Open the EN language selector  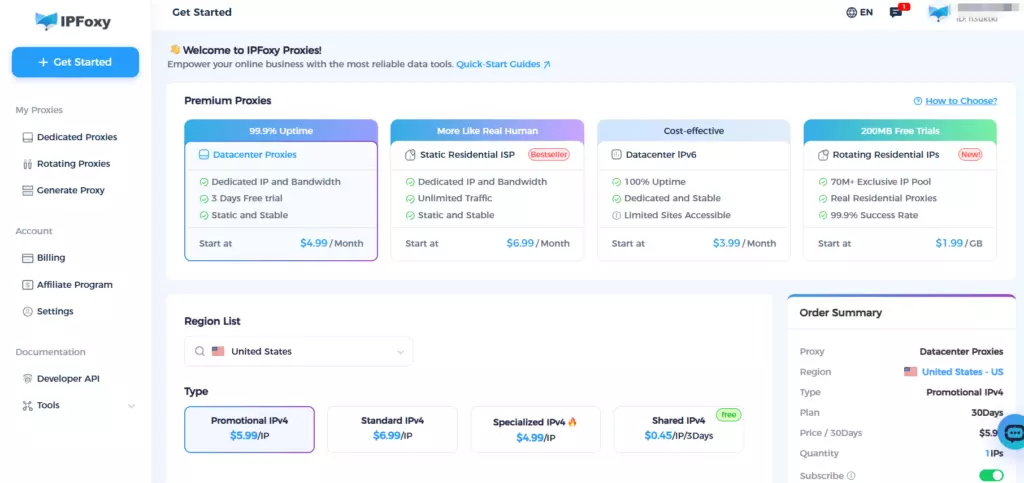[x=866, y=13]
